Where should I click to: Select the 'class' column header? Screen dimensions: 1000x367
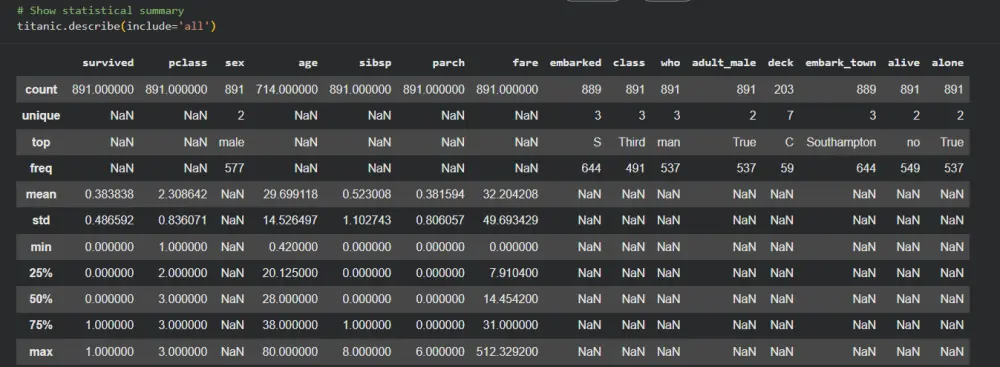[629, 63]
